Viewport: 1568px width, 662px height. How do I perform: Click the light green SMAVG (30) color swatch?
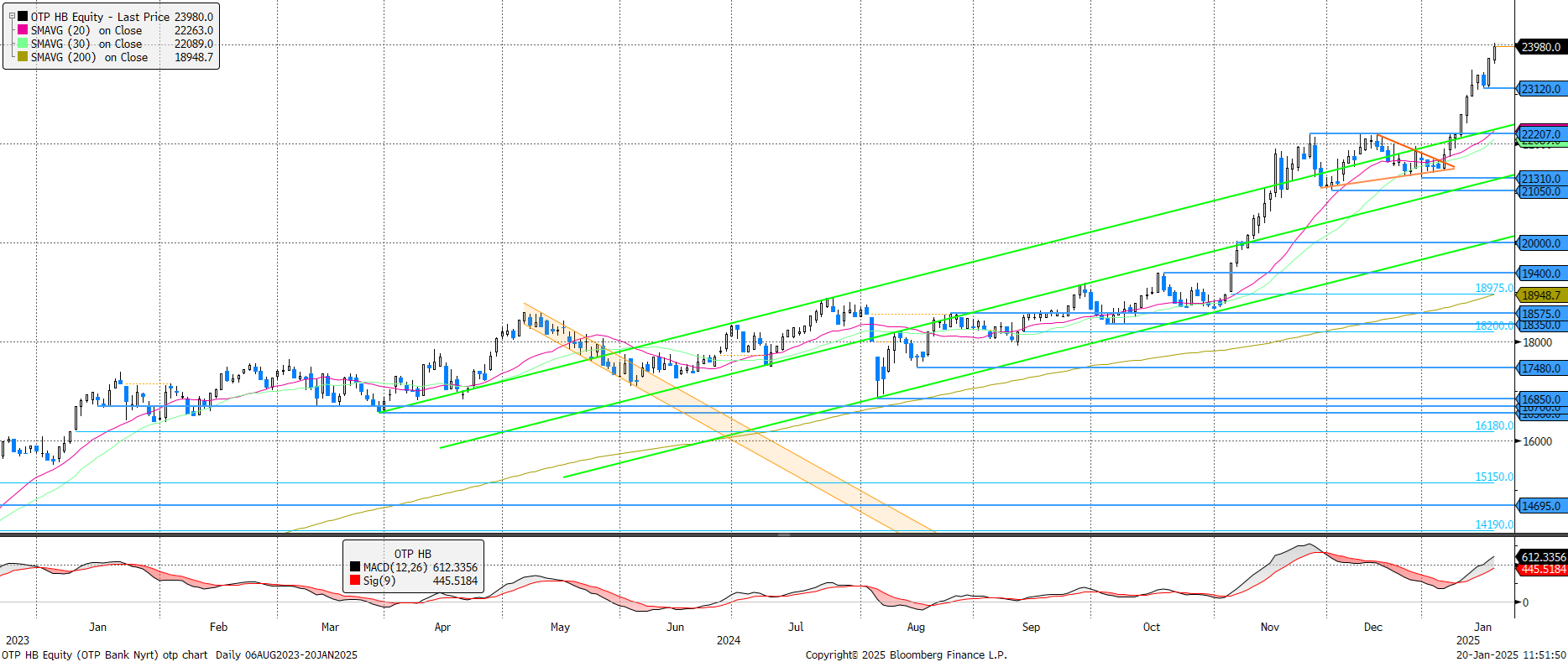[23, 43]
